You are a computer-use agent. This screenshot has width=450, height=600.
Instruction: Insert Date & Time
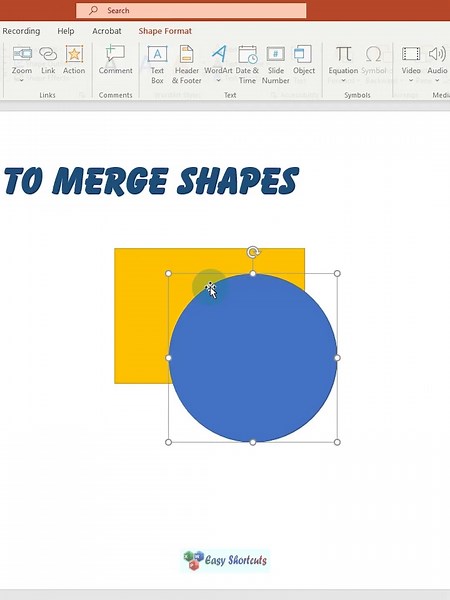pos(247,64)
